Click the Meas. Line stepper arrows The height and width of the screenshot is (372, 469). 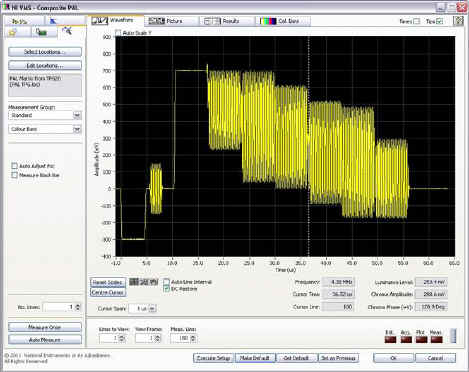coord(193,338)
